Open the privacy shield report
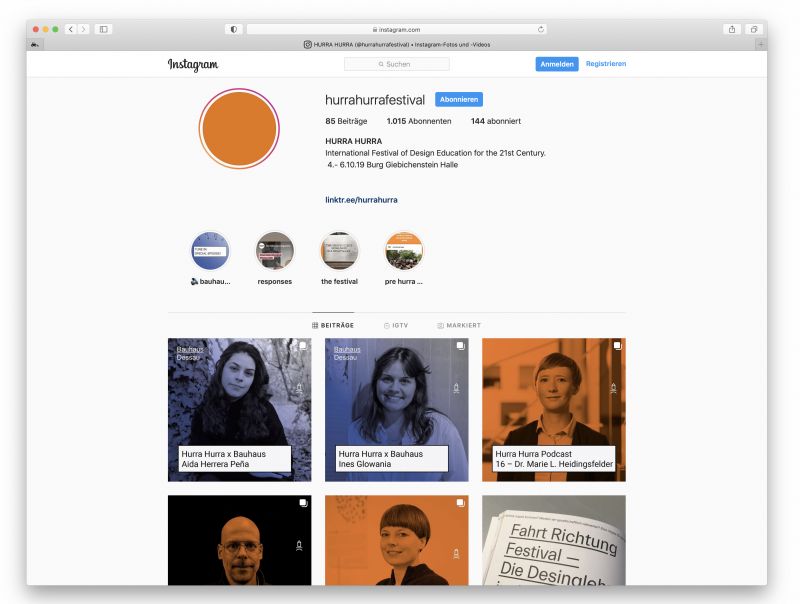 point(234,29)
